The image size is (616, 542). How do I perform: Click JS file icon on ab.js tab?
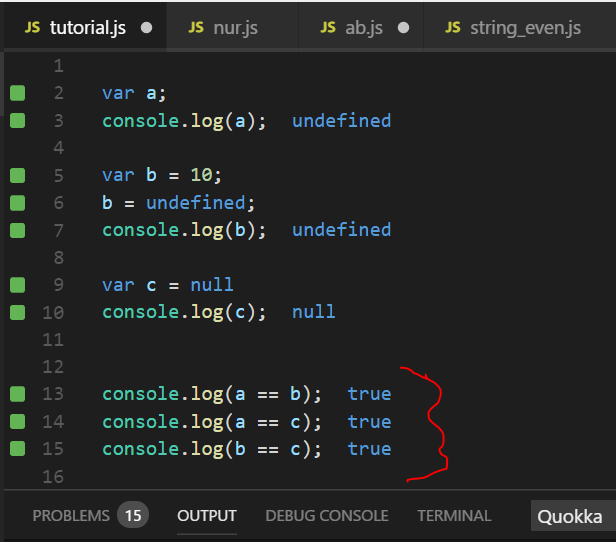[328, 27]
